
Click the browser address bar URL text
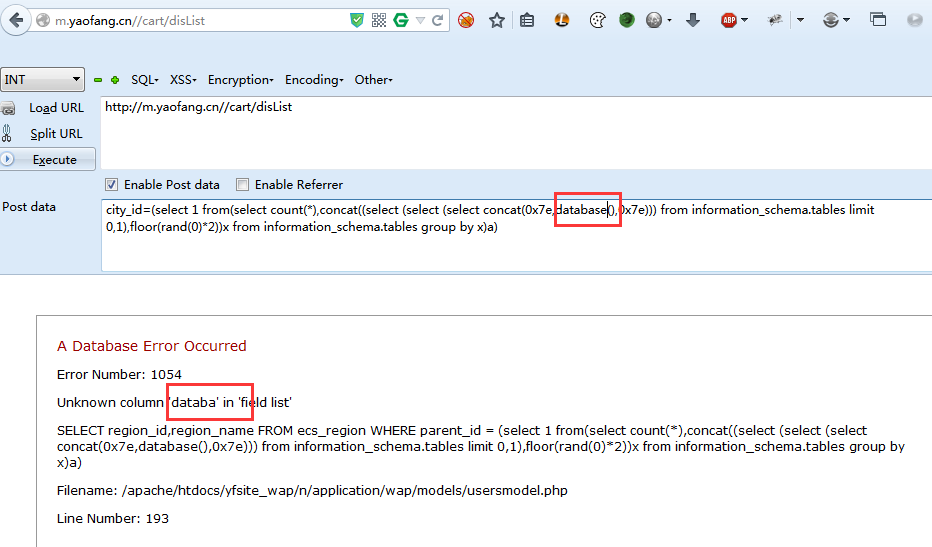tap(130, 21)
